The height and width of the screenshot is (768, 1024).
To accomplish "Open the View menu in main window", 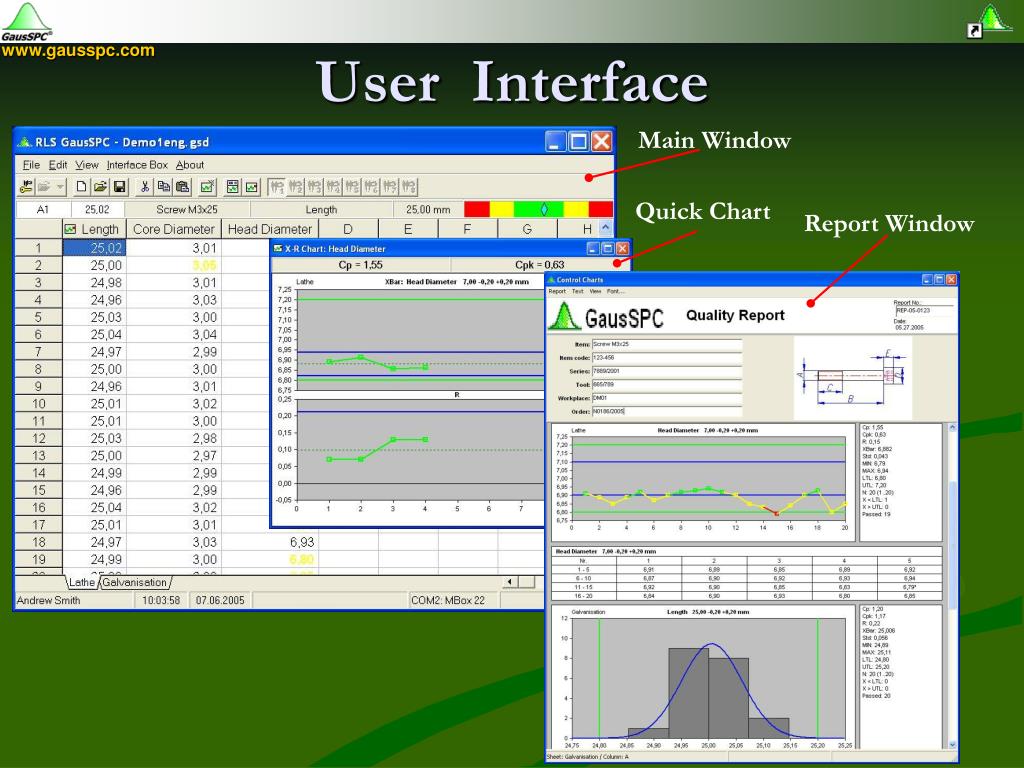I will point(87,165).
